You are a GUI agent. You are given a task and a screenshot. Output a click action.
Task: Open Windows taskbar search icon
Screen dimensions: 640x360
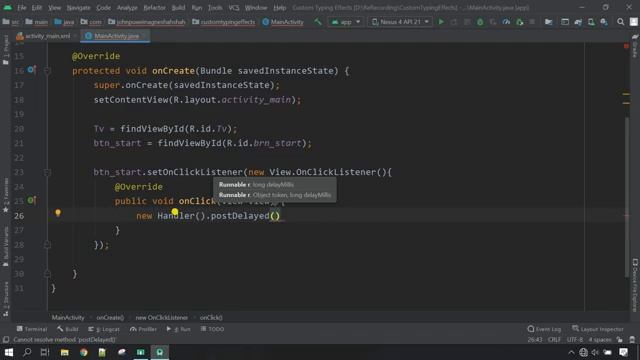[x=27, y=352]
